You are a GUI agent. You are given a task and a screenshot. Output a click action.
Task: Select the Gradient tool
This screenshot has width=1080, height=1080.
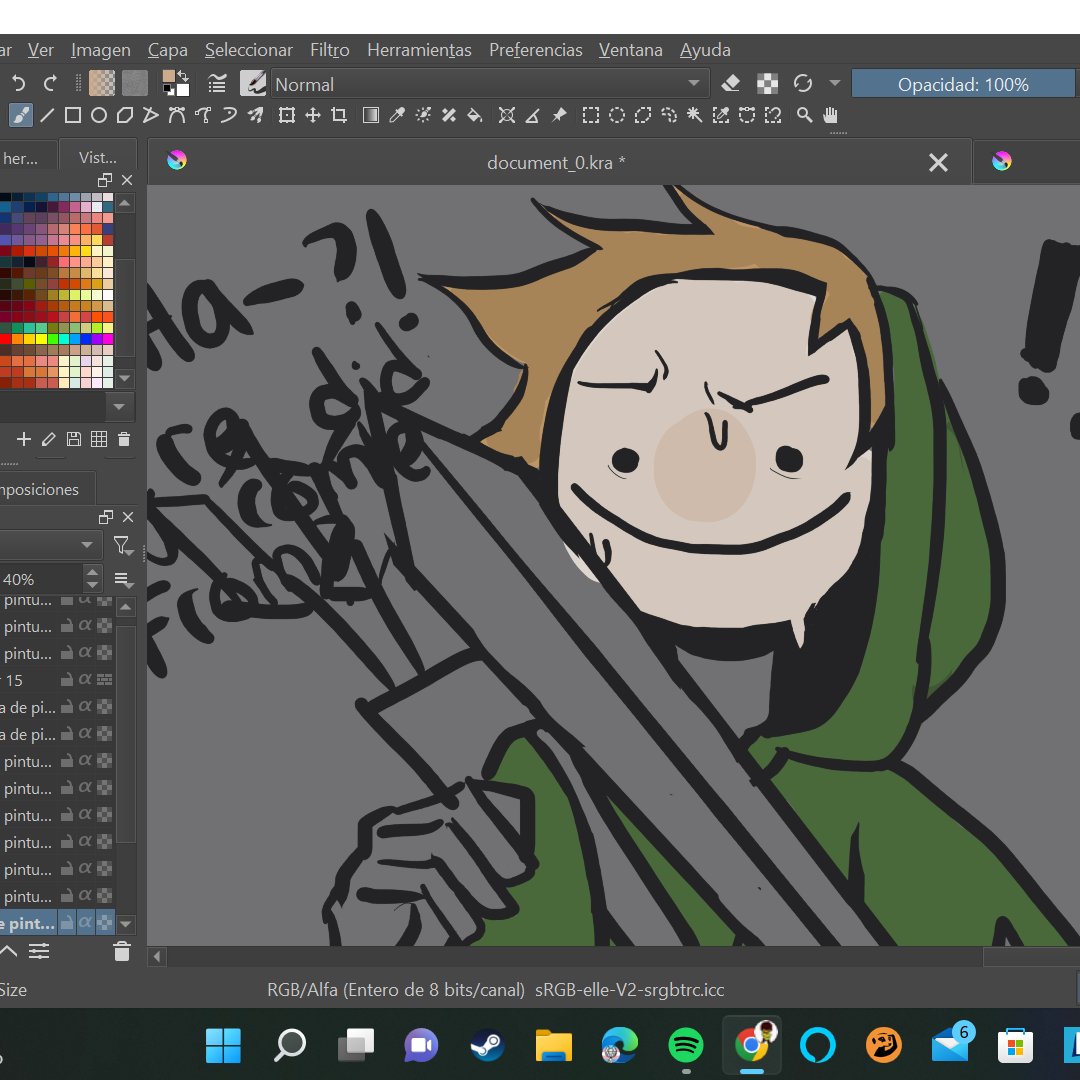coord(371,115)
